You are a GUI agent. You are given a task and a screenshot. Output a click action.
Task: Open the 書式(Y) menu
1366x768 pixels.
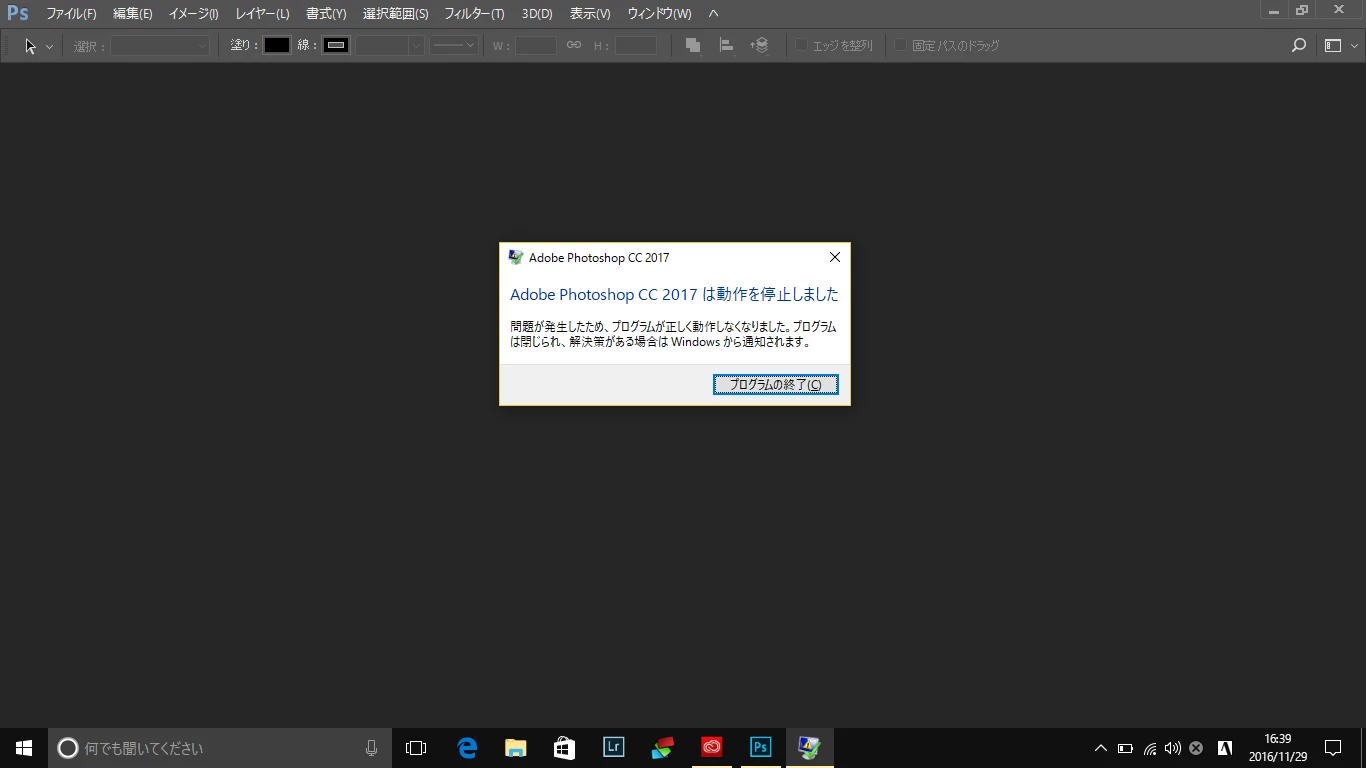coord(326,14)
